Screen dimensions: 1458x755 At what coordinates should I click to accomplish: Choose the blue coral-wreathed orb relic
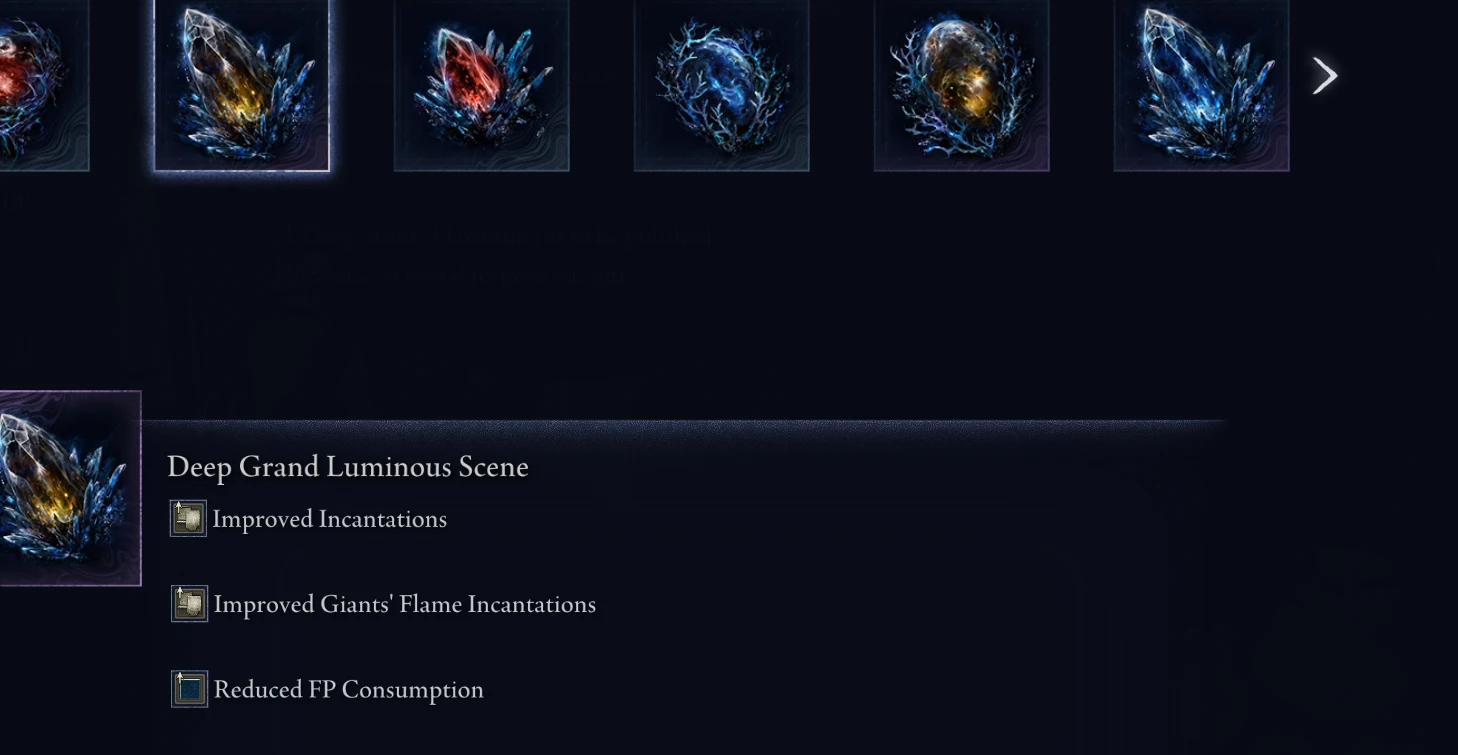click(721, 85)
